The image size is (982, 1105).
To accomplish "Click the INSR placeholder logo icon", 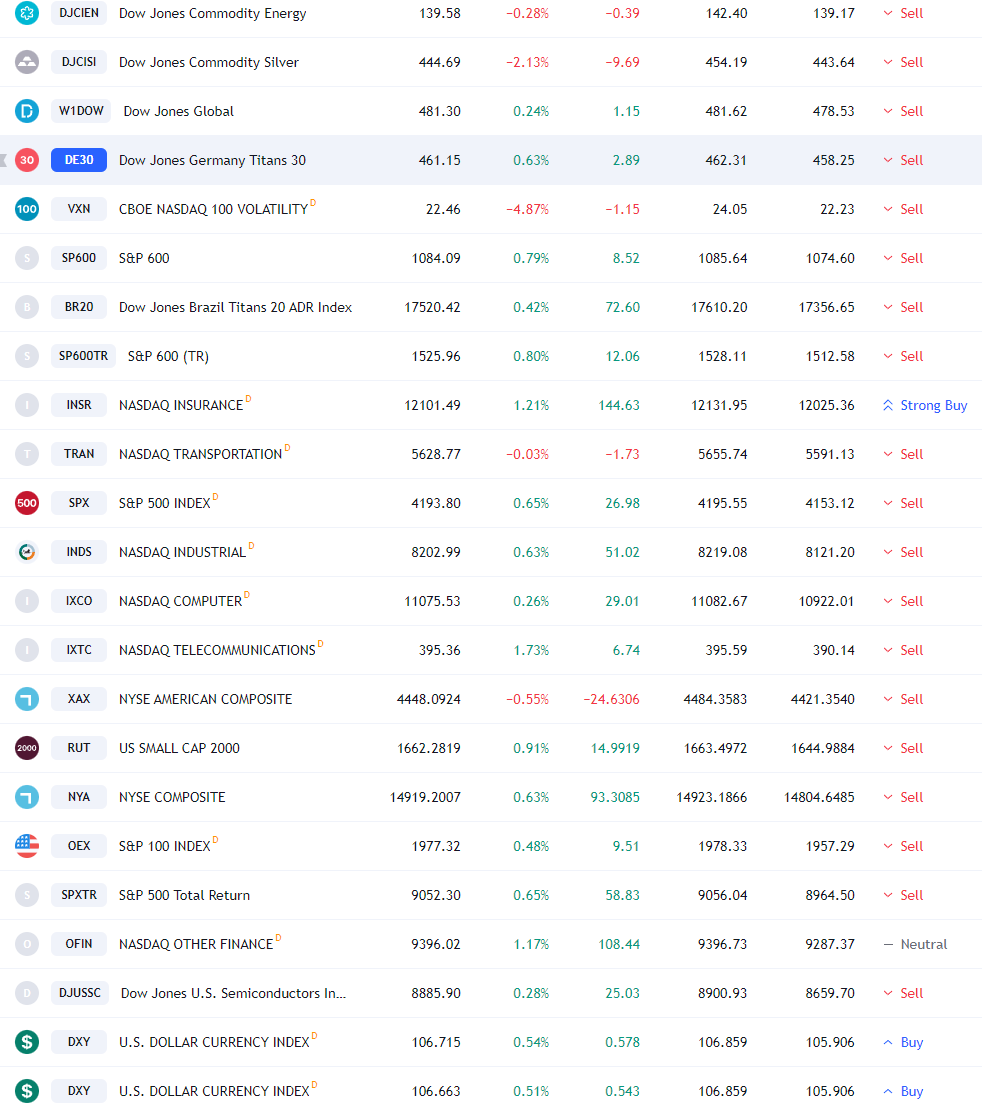I will click(27, 405).
